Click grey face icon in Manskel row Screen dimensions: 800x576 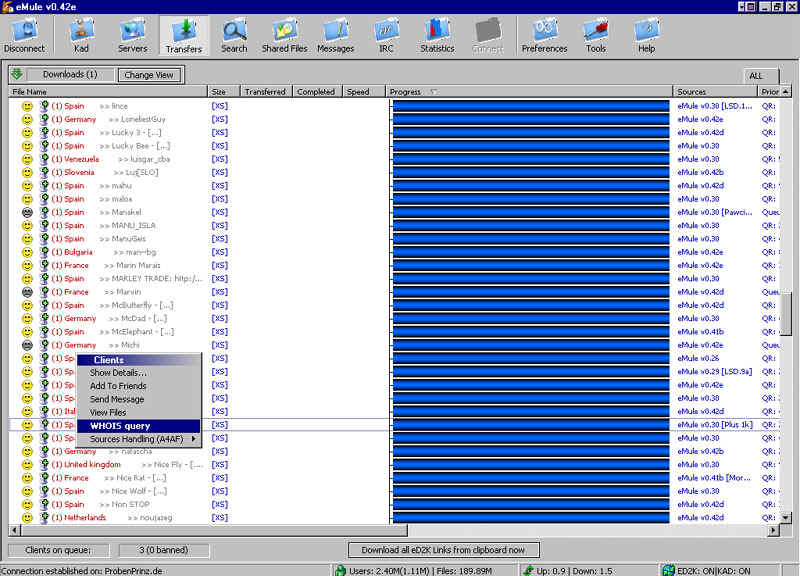point(27,212)
